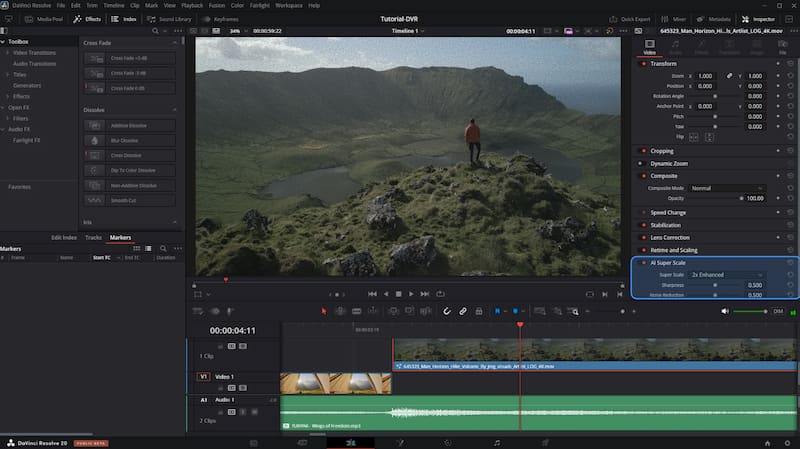
Task: Click the Flip horizontal icon in Transform
Action: tap(693, 137)
